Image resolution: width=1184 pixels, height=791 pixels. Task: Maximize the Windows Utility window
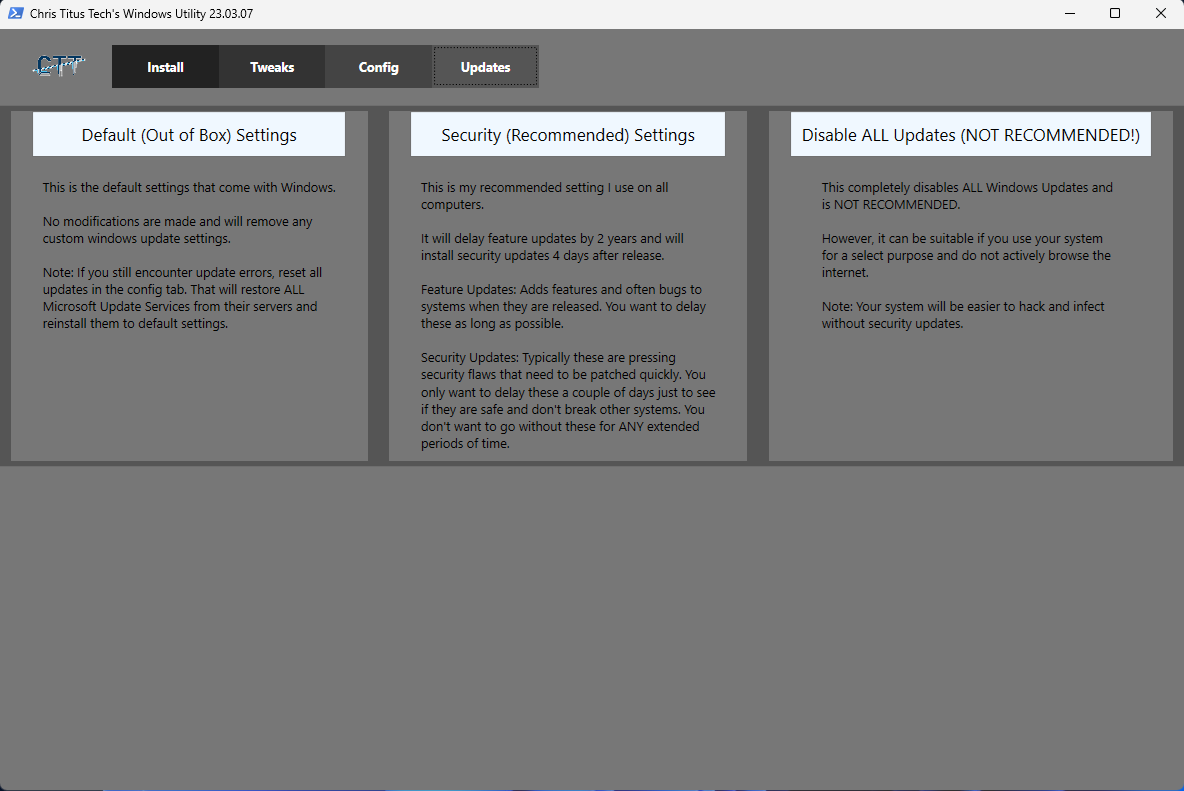point(1115,14)
